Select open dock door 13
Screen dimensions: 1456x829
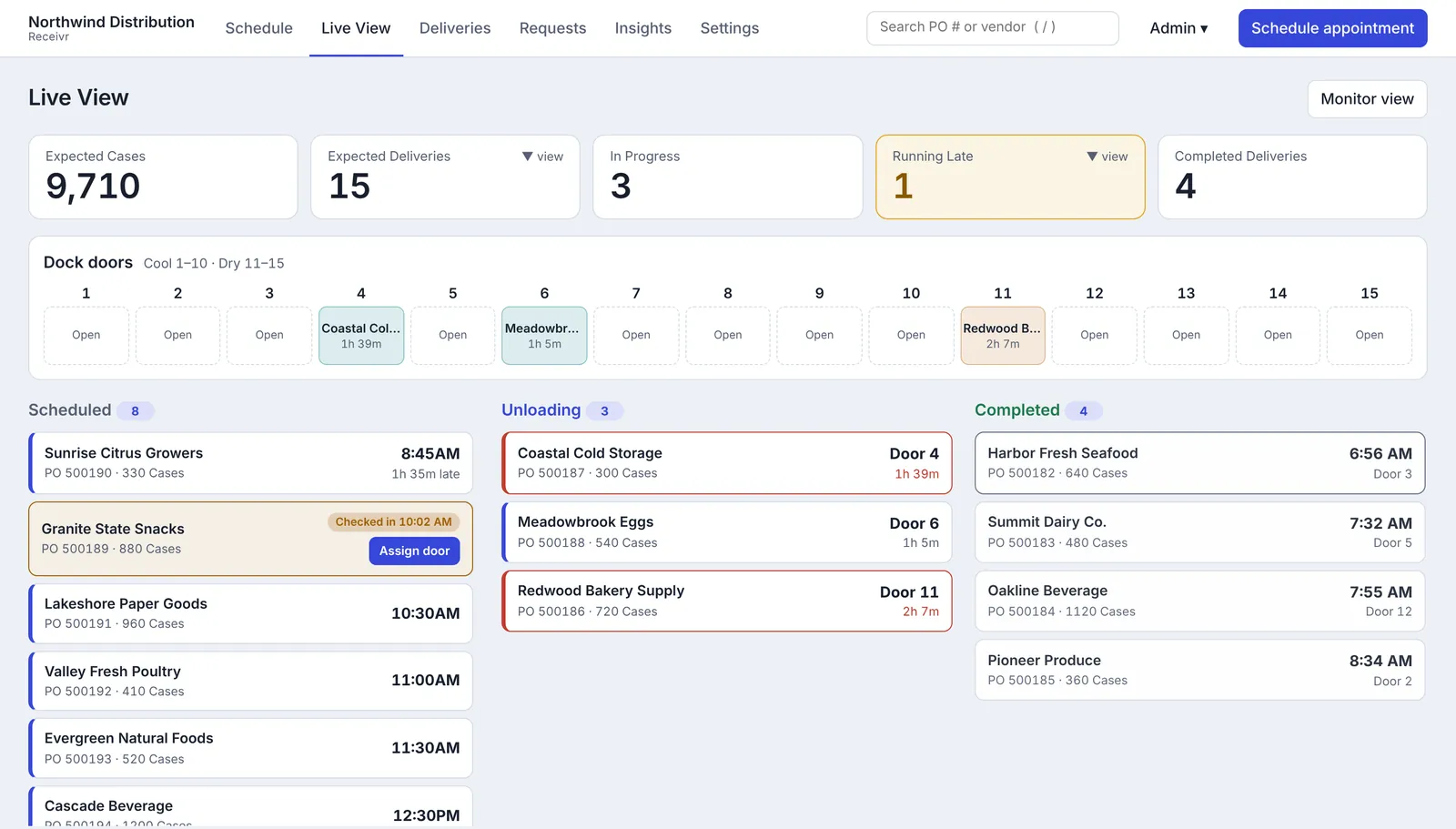coord(1186,335)
